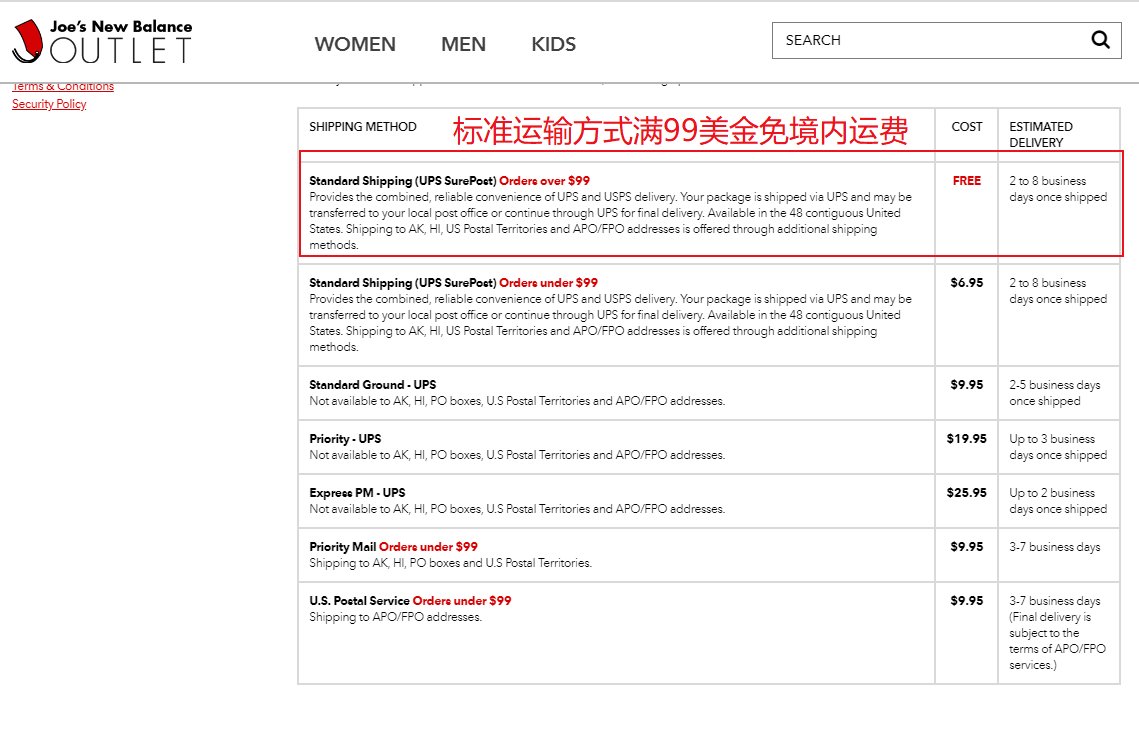Select the 'Orders over $99' standard shipping title
Viewport: 1139px width, 729px height.
(x=449, y=181)
